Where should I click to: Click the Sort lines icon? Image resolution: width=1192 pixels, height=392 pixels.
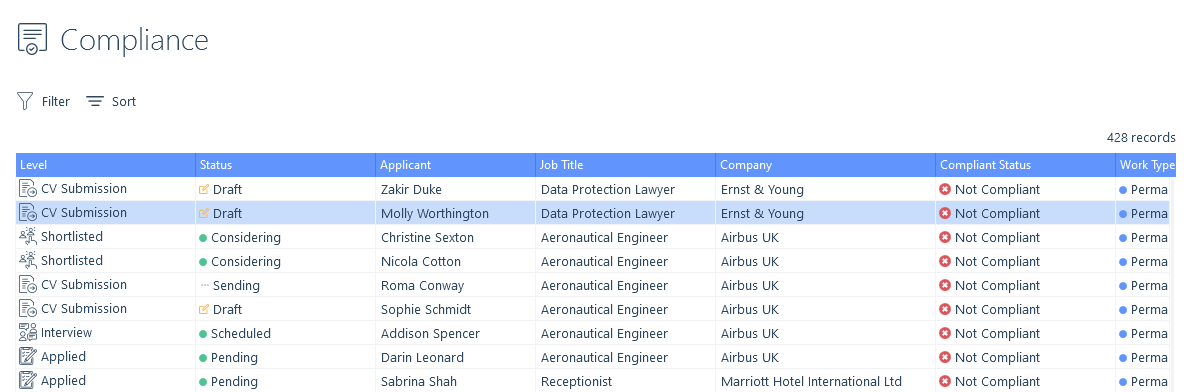pos(94,101)
